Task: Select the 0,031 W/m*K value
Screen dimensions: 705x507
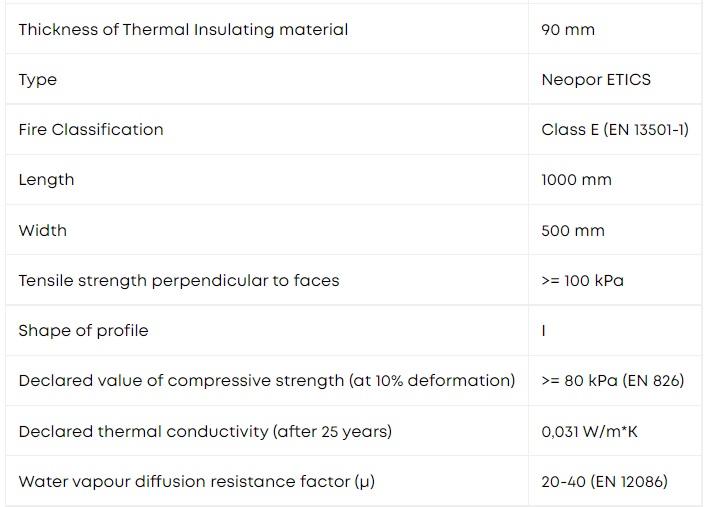Action: [589, 431]
